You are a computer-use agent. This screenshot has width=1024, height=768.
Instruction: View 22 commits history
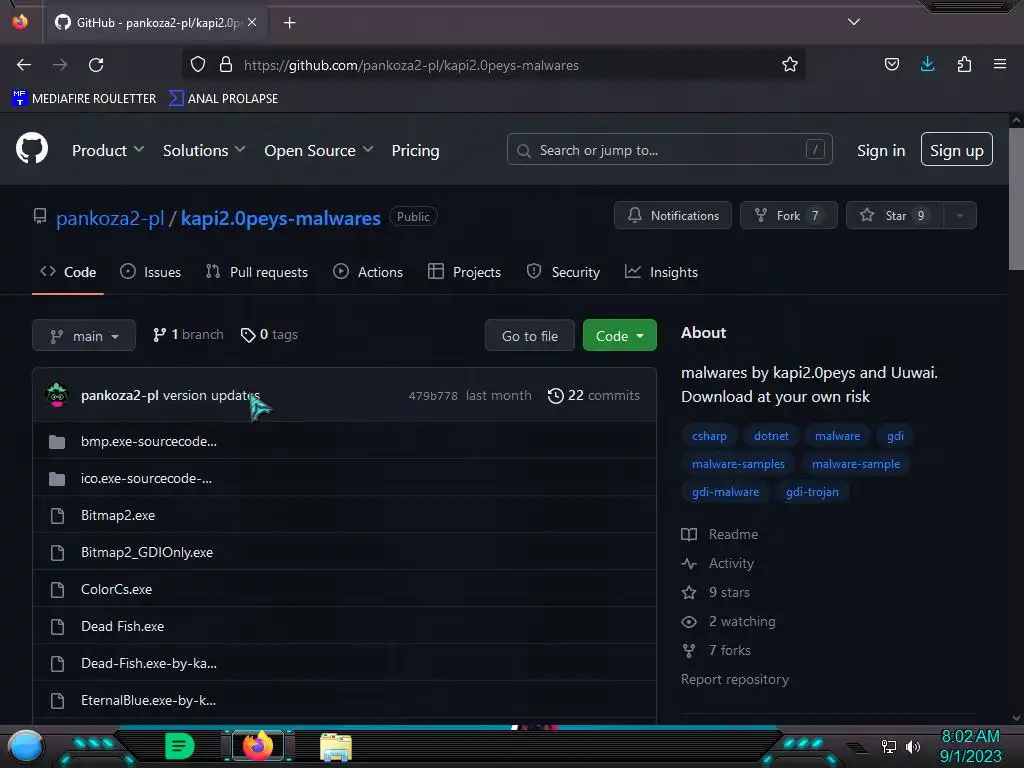point(594,395)
